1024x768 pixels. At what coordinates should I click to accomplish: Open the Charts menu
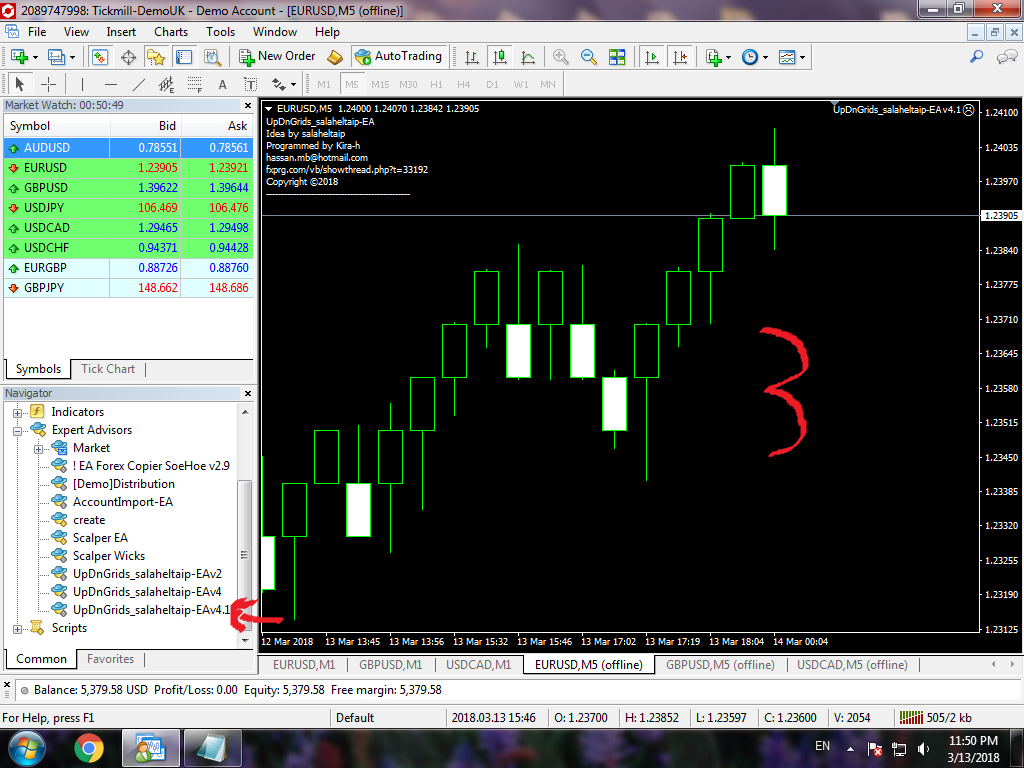(171, 32)
